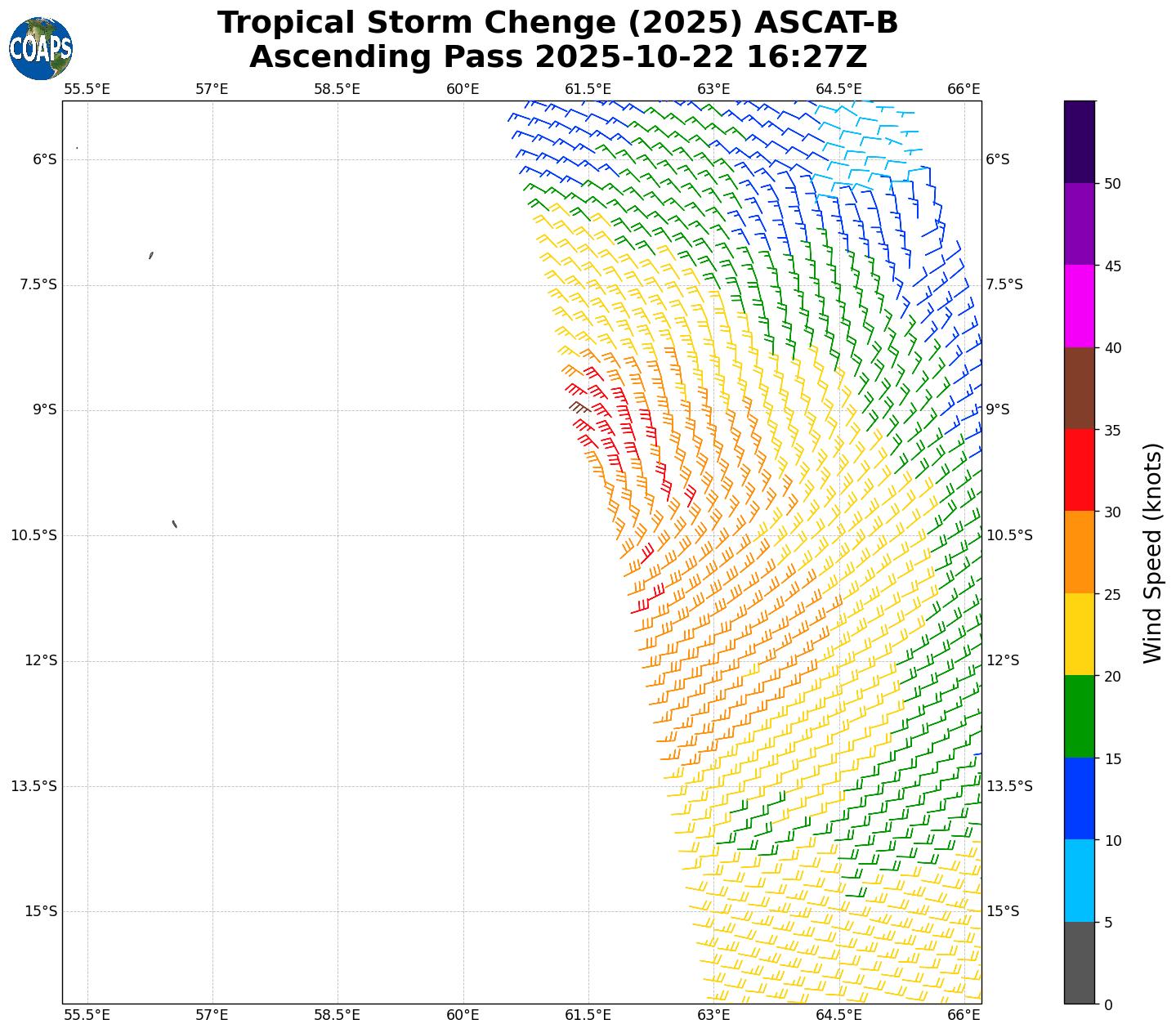Select the magenta 40–45 knot color band

(1079, 306)
